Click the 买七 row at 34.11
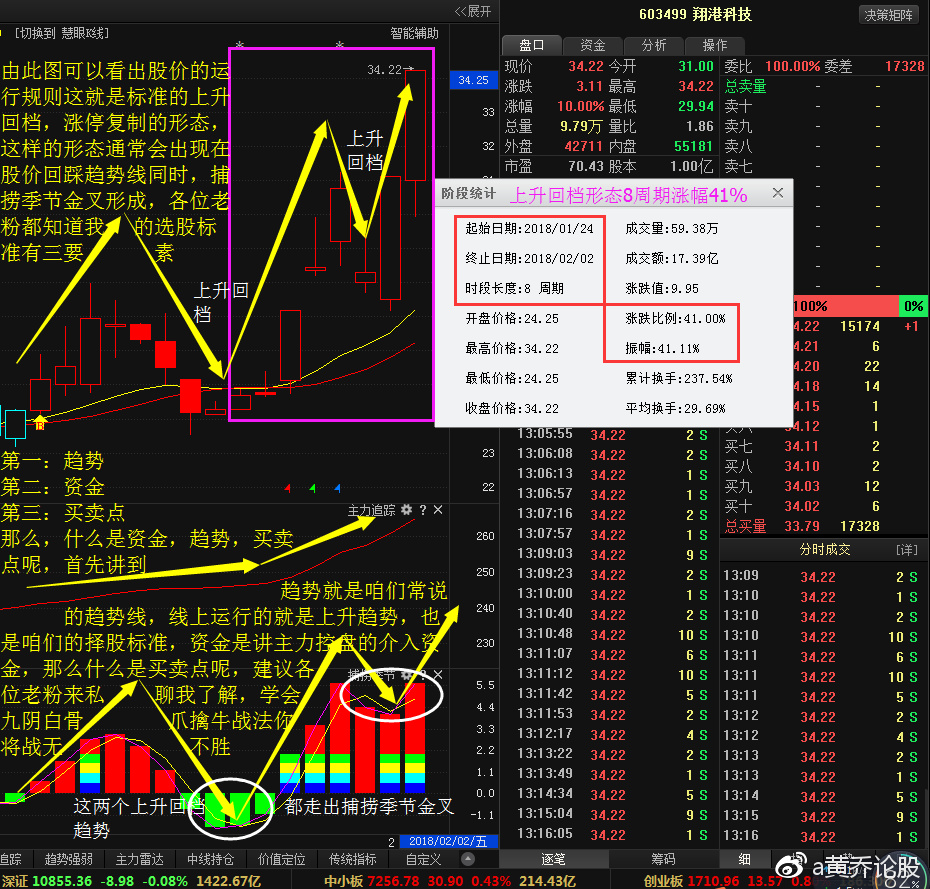 coord(824,446)
